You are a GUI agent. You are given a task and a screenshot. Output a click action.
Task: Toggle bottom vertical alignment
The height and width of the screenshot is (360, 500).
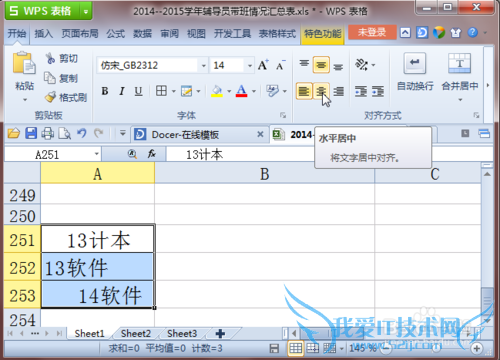point(338,66)
